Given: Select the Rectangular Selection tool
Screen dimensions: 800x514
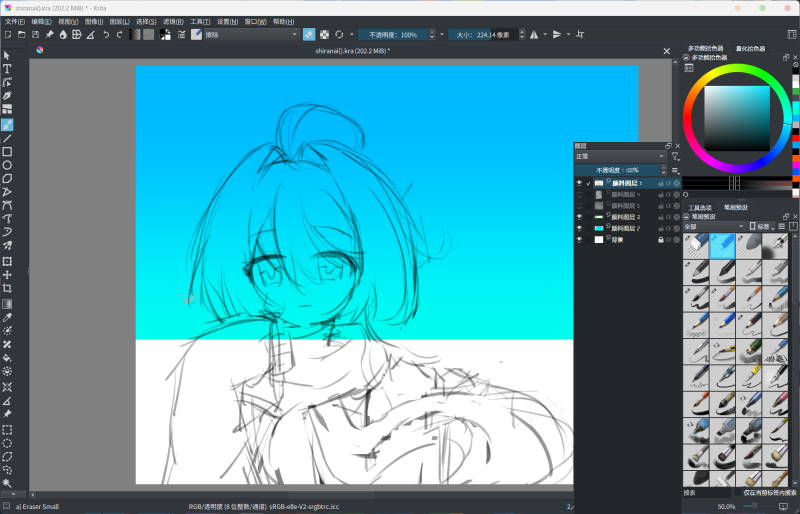Looking at the screenshot, I should point(7,430).
